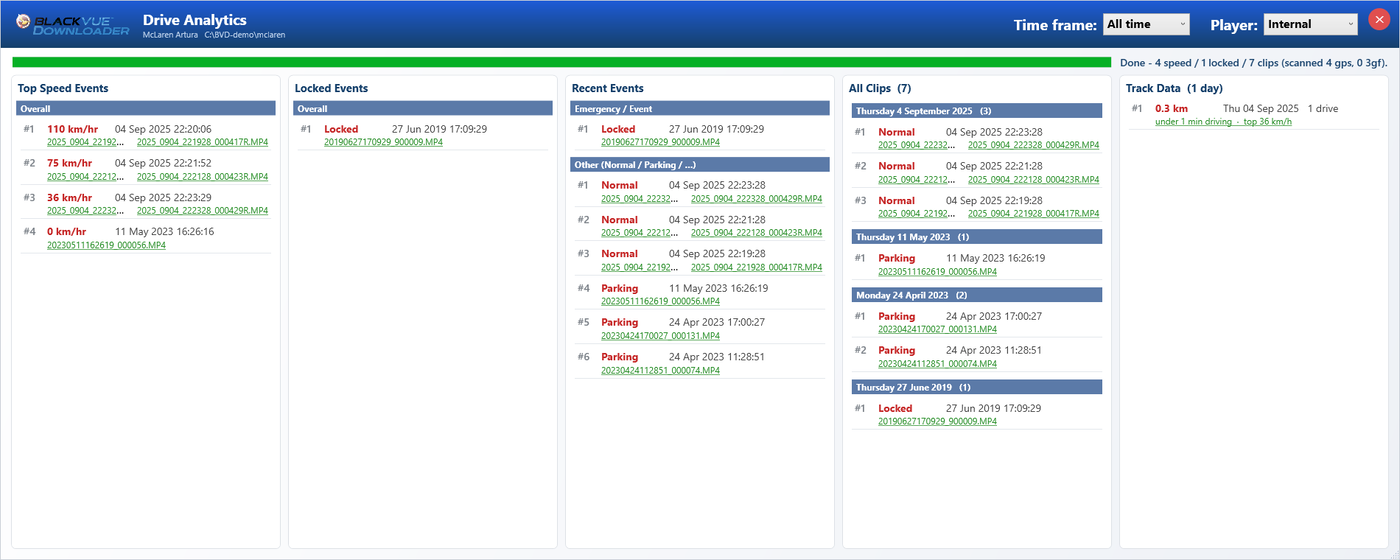This screenshot has height=560, width=1400.
Task: Click timestamp 04 Sep 2025 22:21:52
Action: click(163, 163)
